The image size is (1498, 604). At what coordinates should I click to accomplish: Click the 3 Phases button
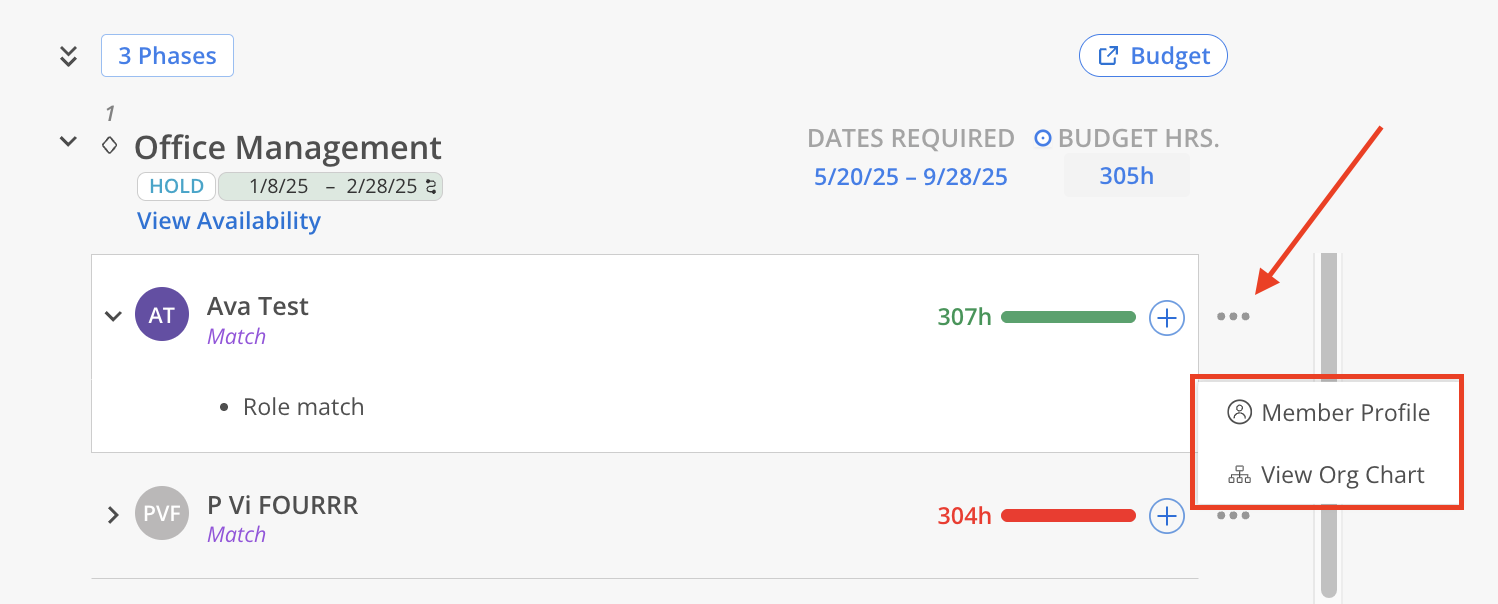167,56
